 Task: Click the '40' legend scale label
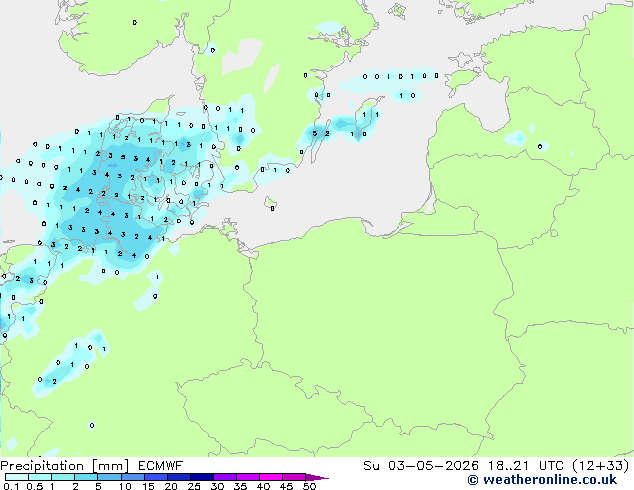tap(263, 486)
